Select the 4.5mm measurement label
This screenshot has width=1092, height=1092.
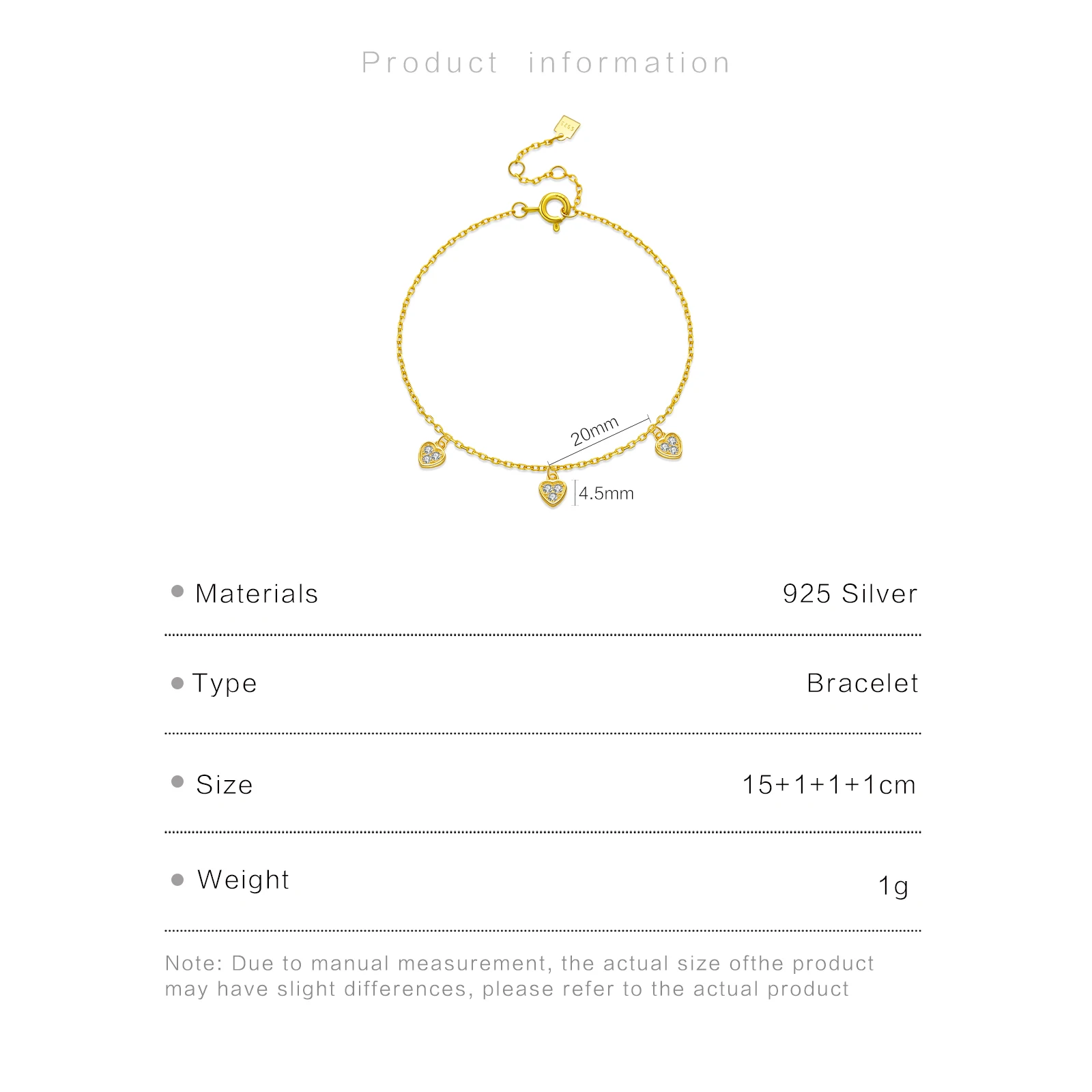[607, 493]
